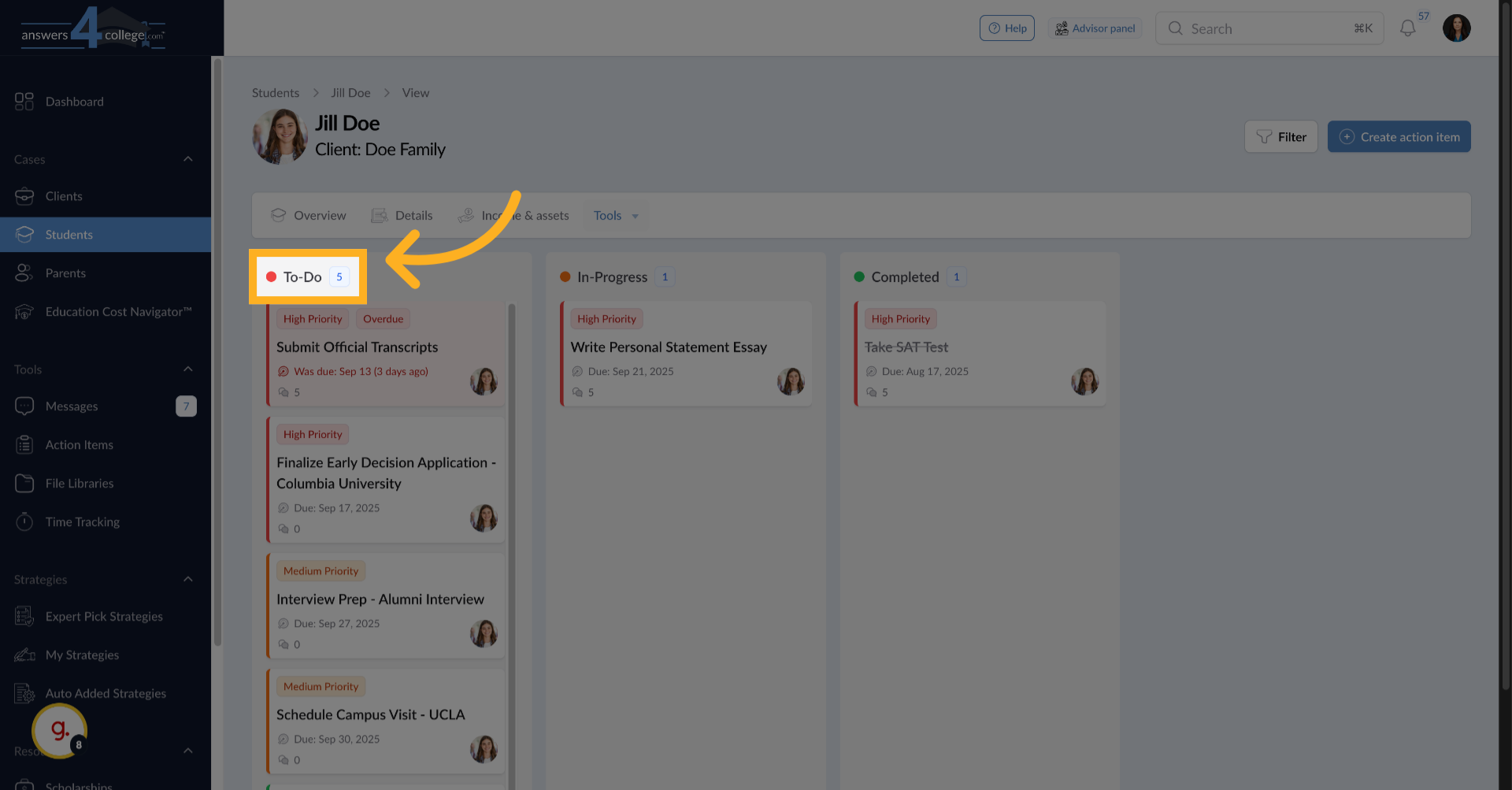Click the Search input field
The image size is (1512, 790).
(1268, 28)
